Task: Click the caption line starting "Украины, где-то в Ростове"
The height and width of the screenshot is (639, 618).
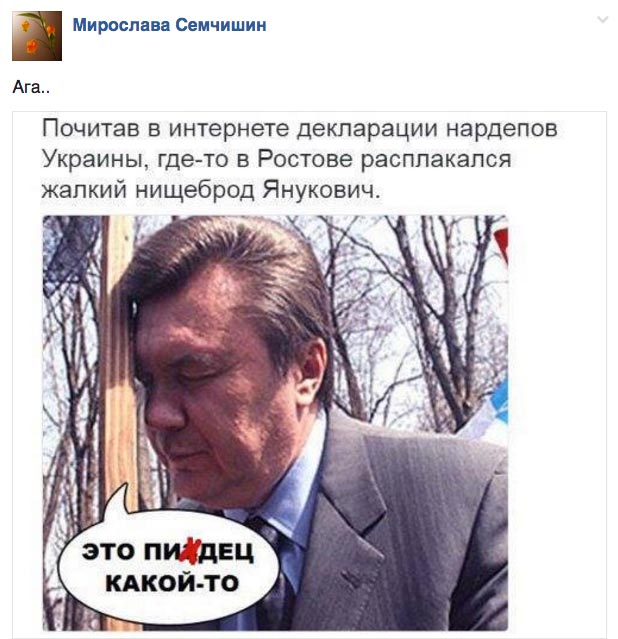Action: [276, 159]
